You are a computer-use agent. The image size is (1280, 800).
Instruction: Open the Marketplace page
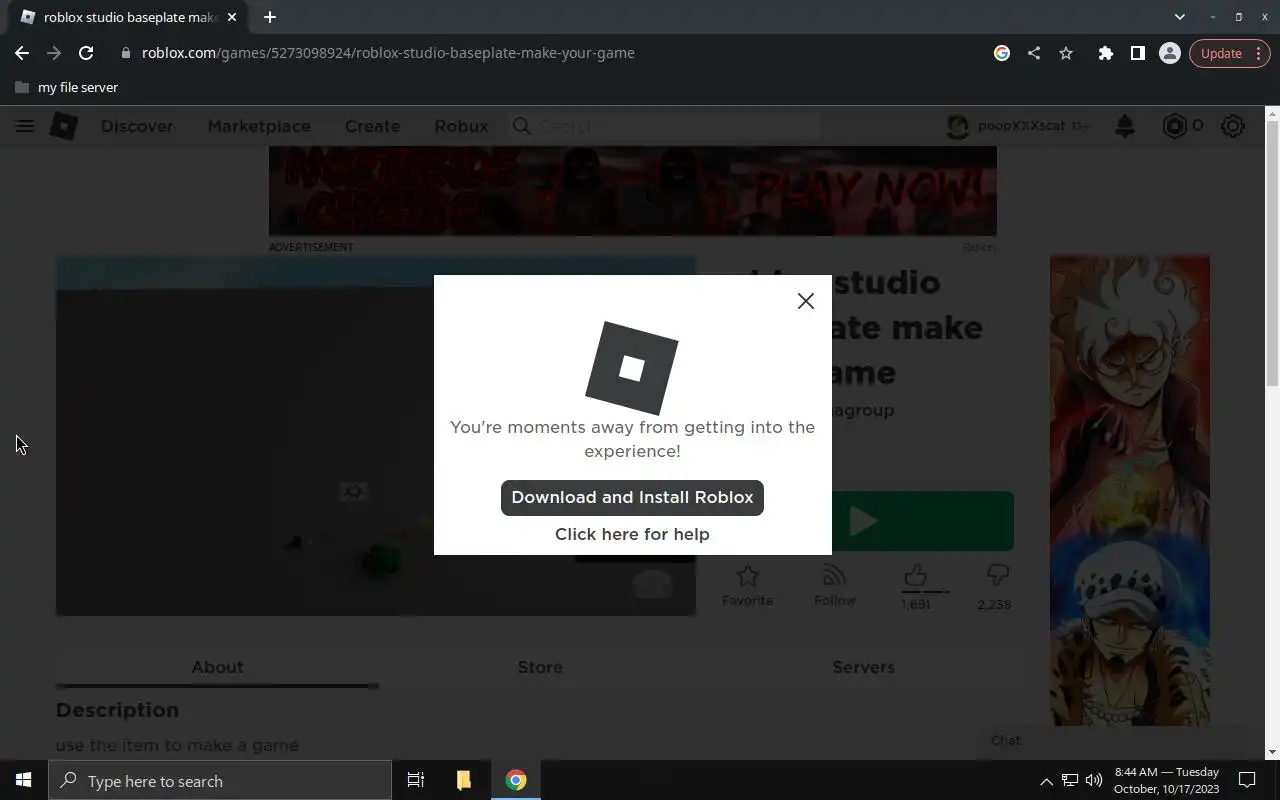pos(259,126)
